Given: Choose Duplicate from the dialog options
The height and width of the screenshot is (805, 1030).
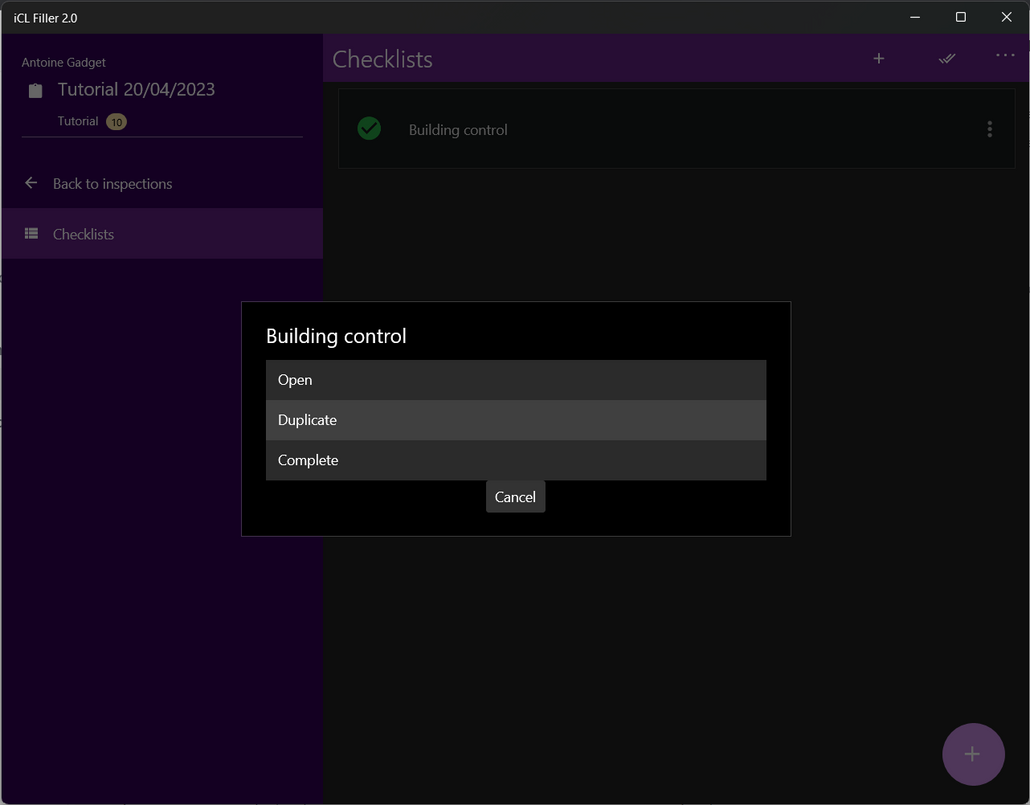Looking at the screenshot, I should [x=515, y=420].
